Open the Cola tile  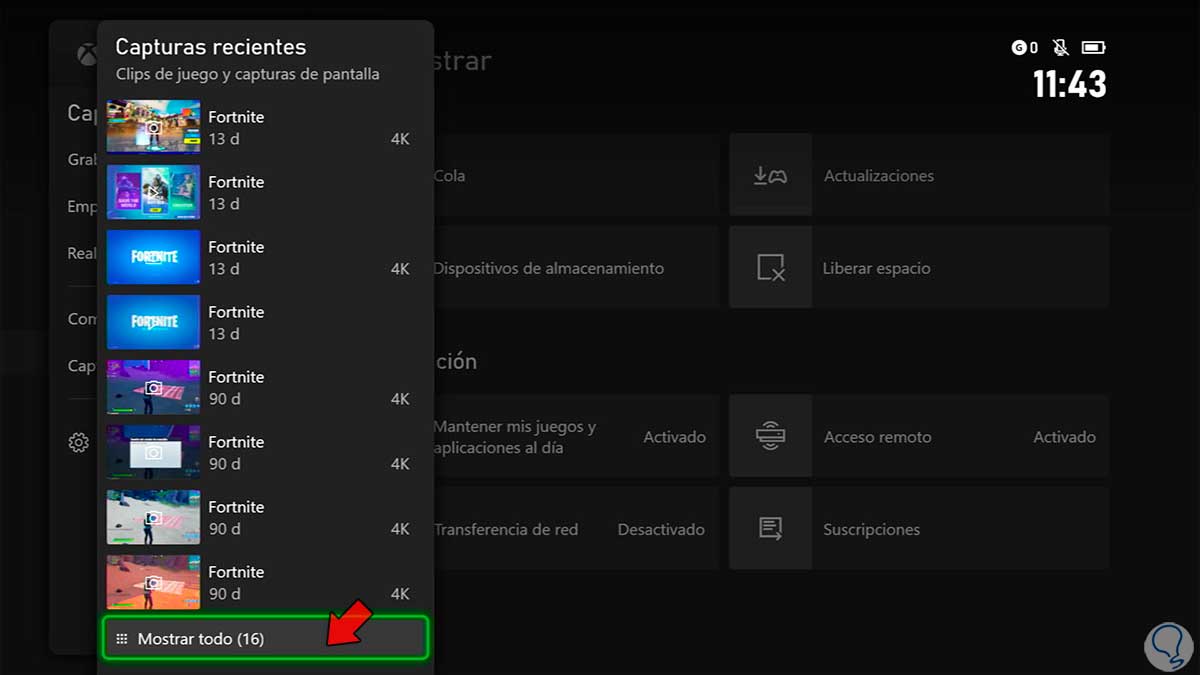(x=575, y=175)
